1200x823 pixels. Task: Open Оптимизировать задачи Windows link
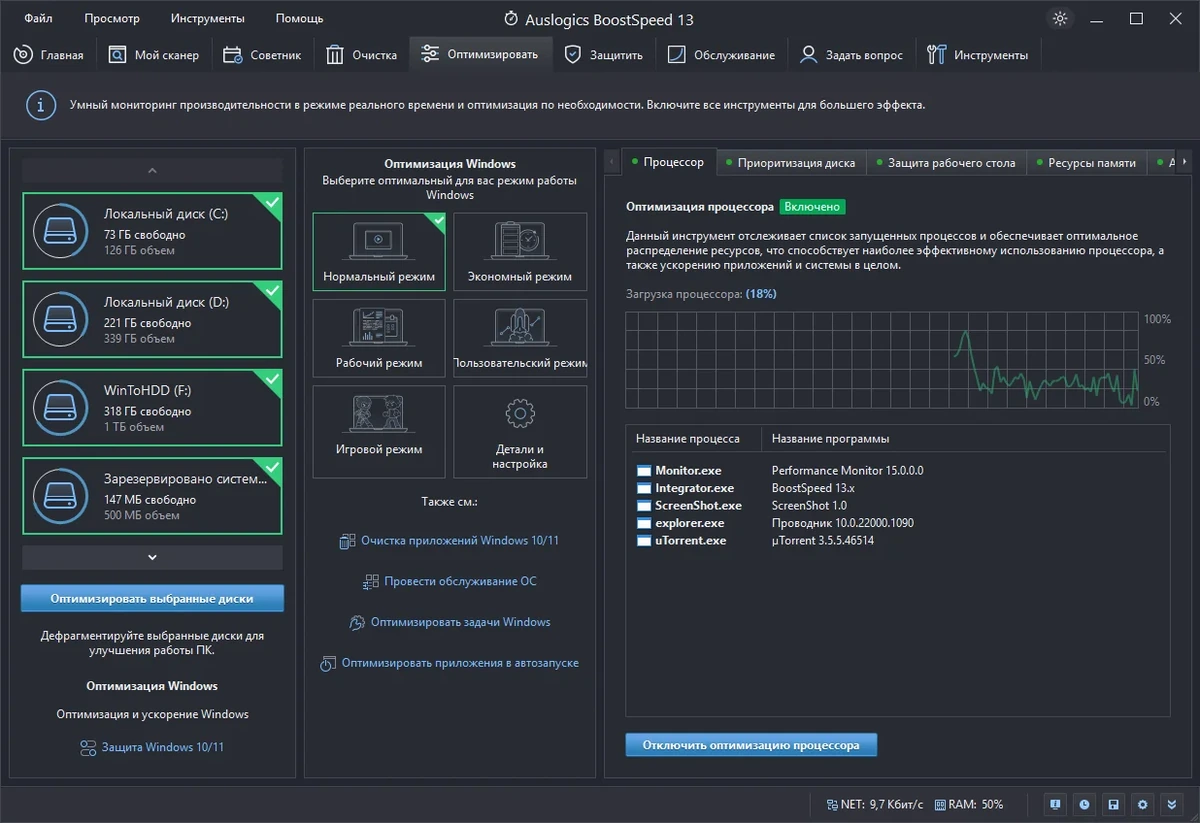click(449, 622)
